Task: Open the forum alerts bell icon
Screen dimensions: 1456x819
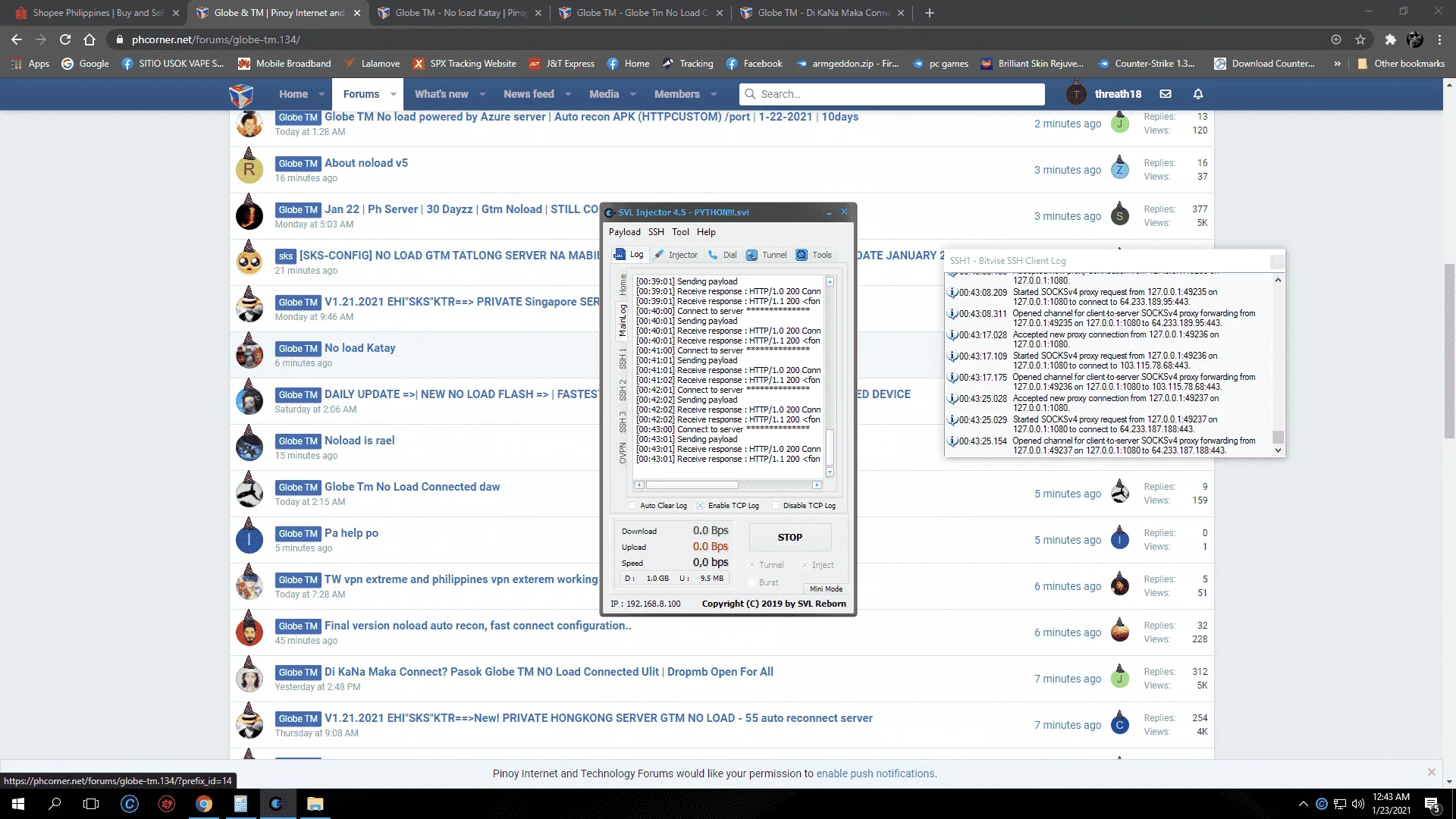Action: pyautogui.click(x=1198, y=94)
